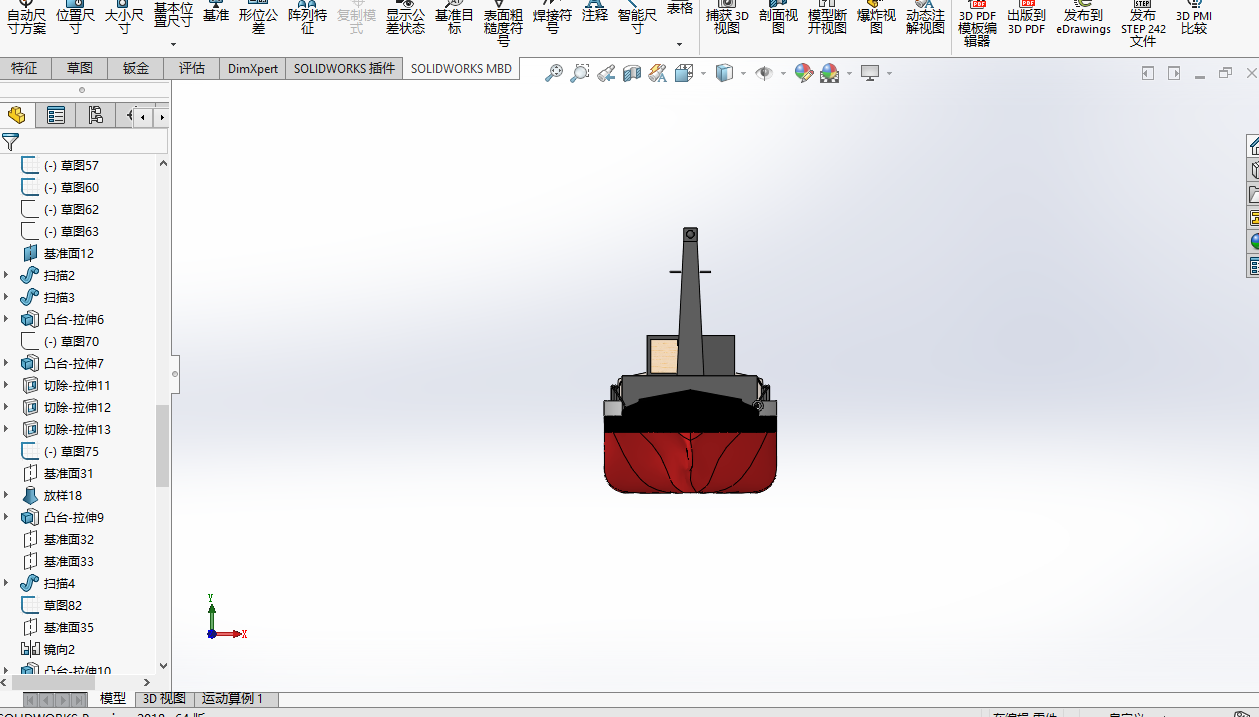Expand the 凸台-拉伸6 feature in tree
This screenshot has height=717, width=1259.
(x=7, y=319)
